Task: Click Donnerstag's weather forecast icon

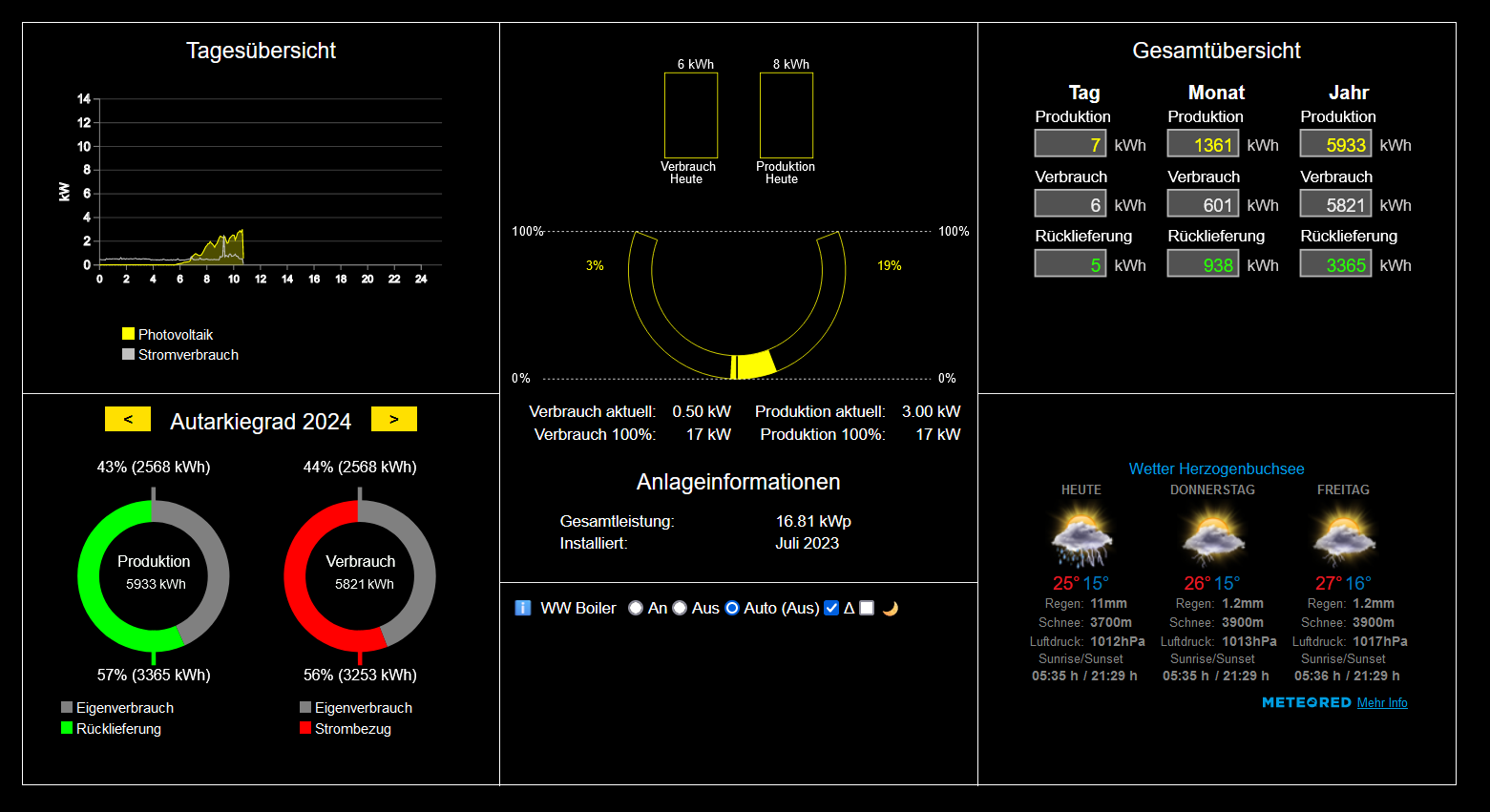Action: pos(1212,537)
